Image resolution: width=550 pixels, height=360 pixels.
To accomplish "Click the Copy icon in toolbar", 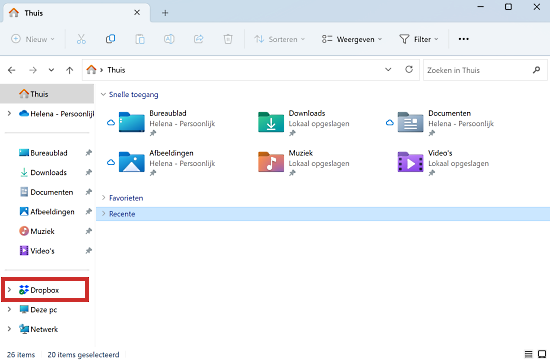I will tap(110, 39).
